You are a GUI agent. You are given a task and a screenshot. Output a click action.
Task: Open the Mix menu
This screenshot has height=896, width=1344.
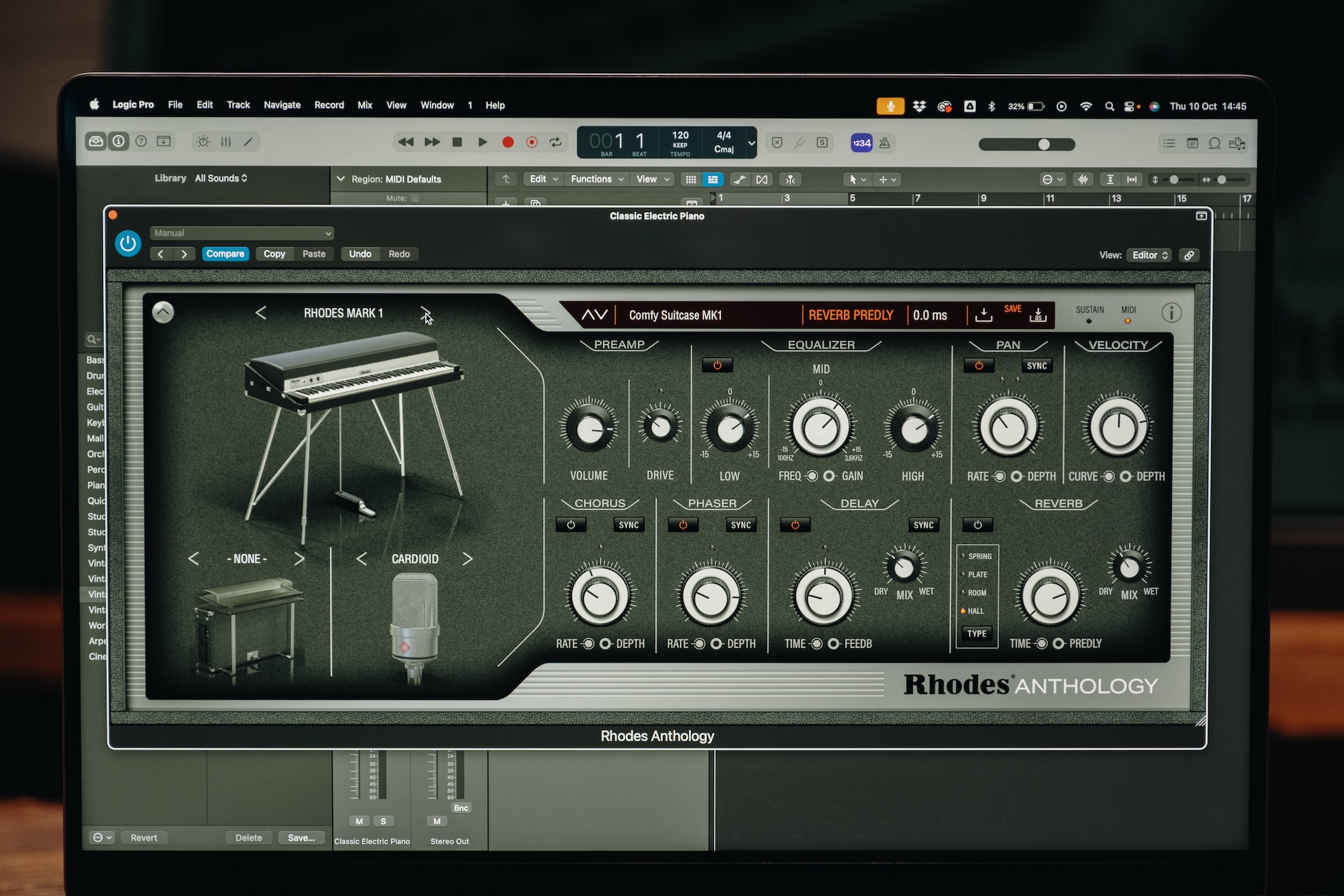365,105
